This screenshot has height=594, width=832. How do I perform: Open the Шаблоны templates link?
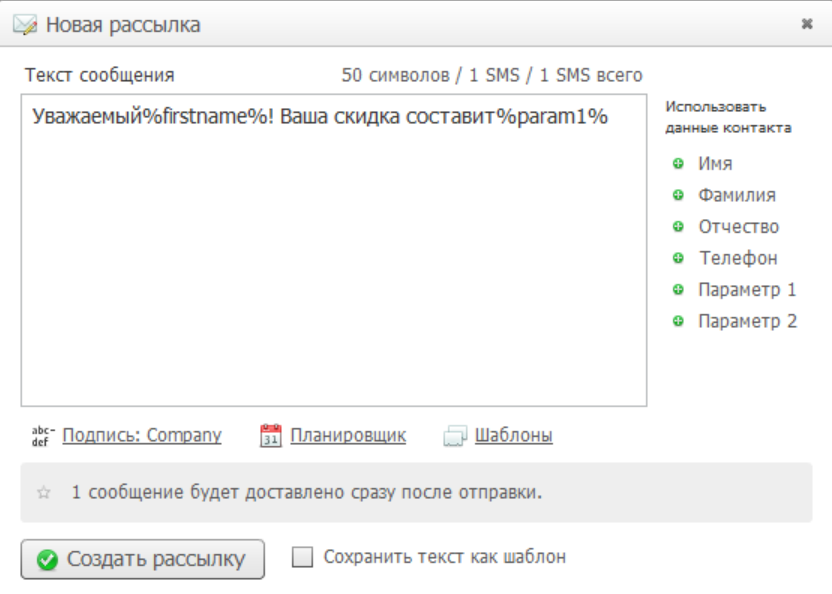pyautogui.click(x=513, y=436)
